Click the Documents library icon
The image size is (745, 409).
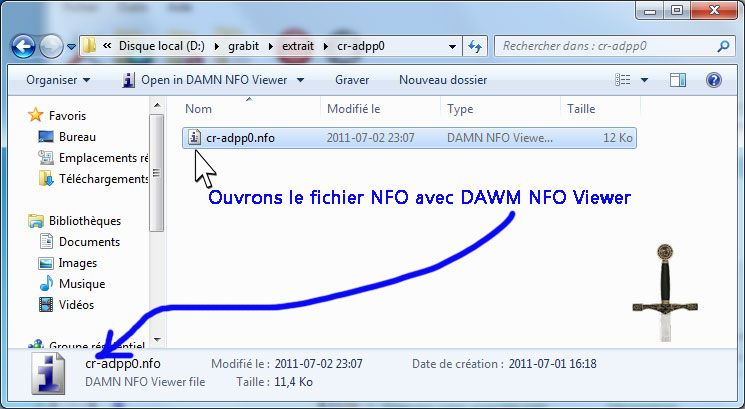(46, 241)
